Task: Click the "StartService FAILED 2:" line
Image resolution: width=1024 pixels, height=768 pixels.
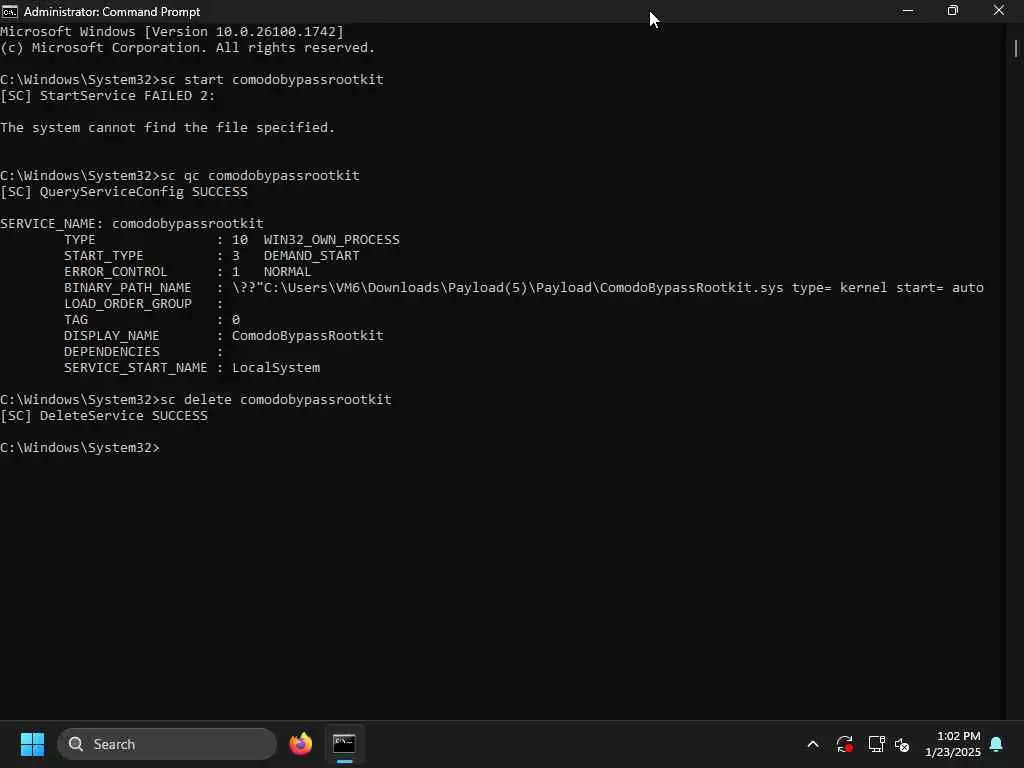Action: click(108, 96)
